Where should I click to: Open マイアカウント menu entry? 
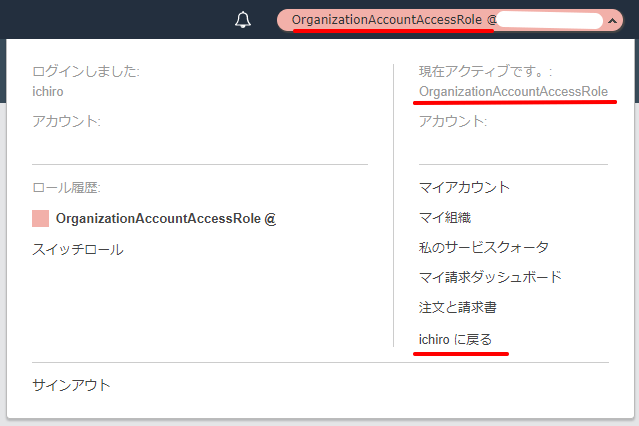(x=464, y=187)
